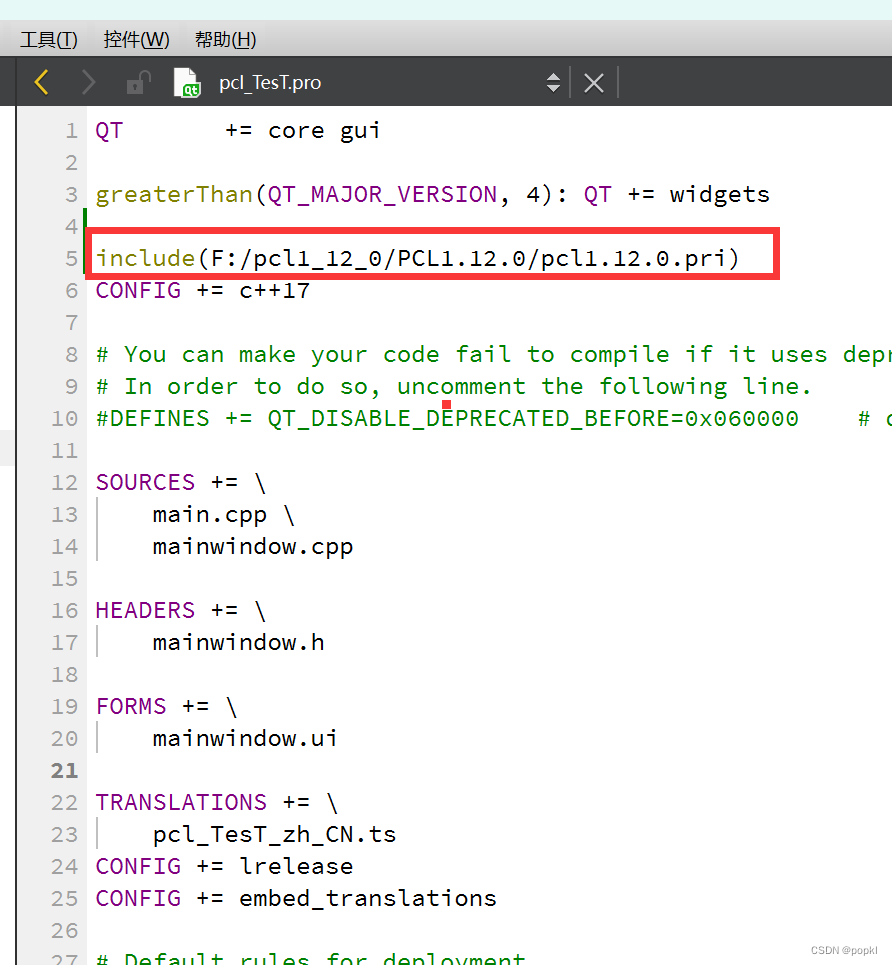
Task: Click 'mainwindow.h' on line 17
Action: click(238, 643)
